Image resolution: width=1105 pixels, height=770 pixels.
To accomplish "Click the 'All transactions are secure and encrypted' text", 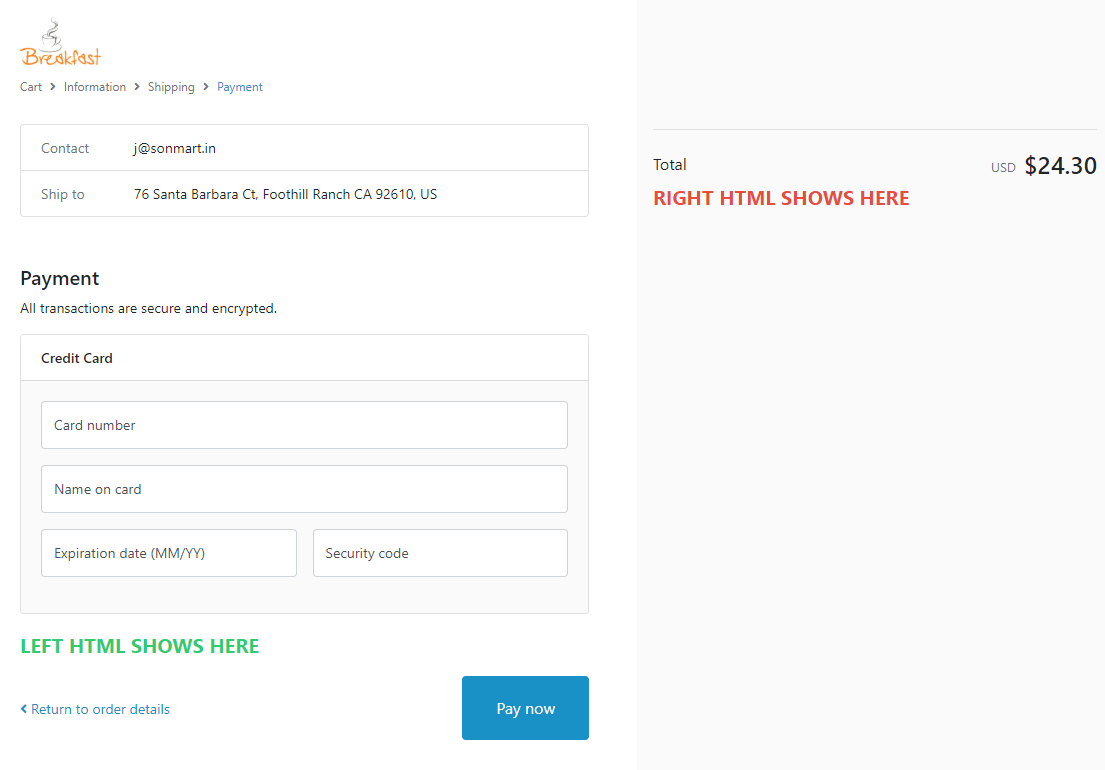I will click(149, 309).
